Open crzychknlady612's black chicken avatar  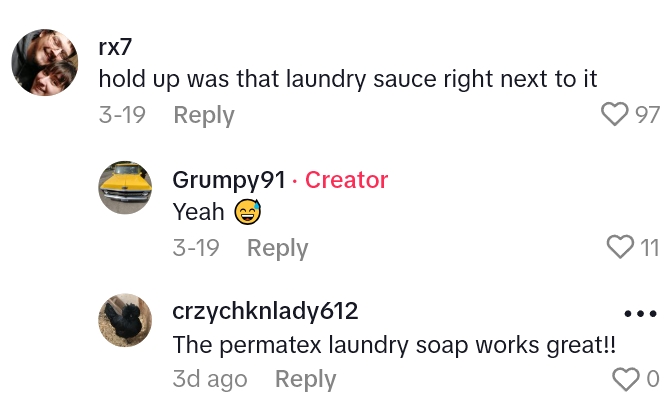point(125,320)
